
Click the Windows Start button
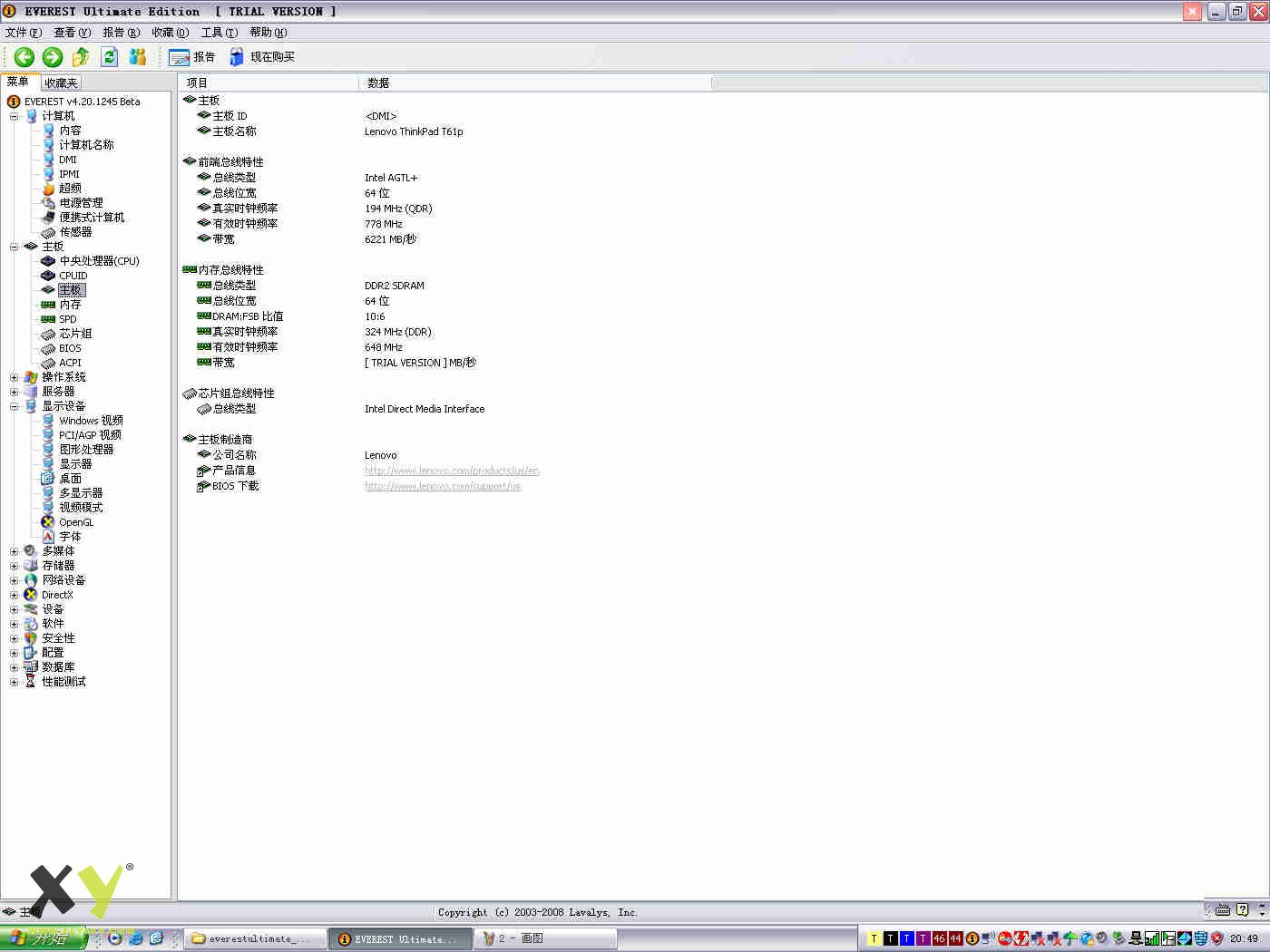pos(43,938)
